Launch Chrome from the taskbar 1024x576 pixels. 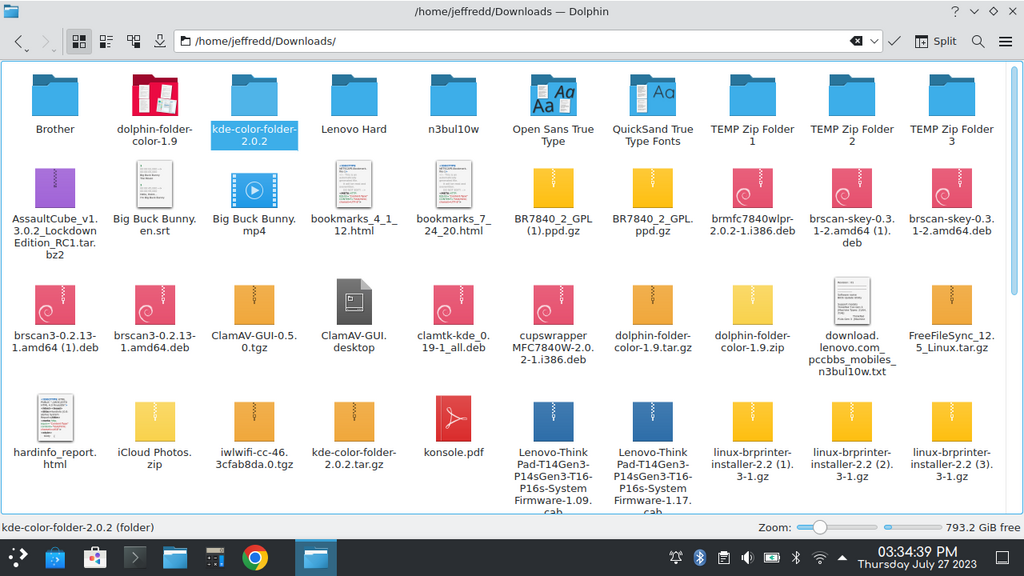(x=255, y=558)
